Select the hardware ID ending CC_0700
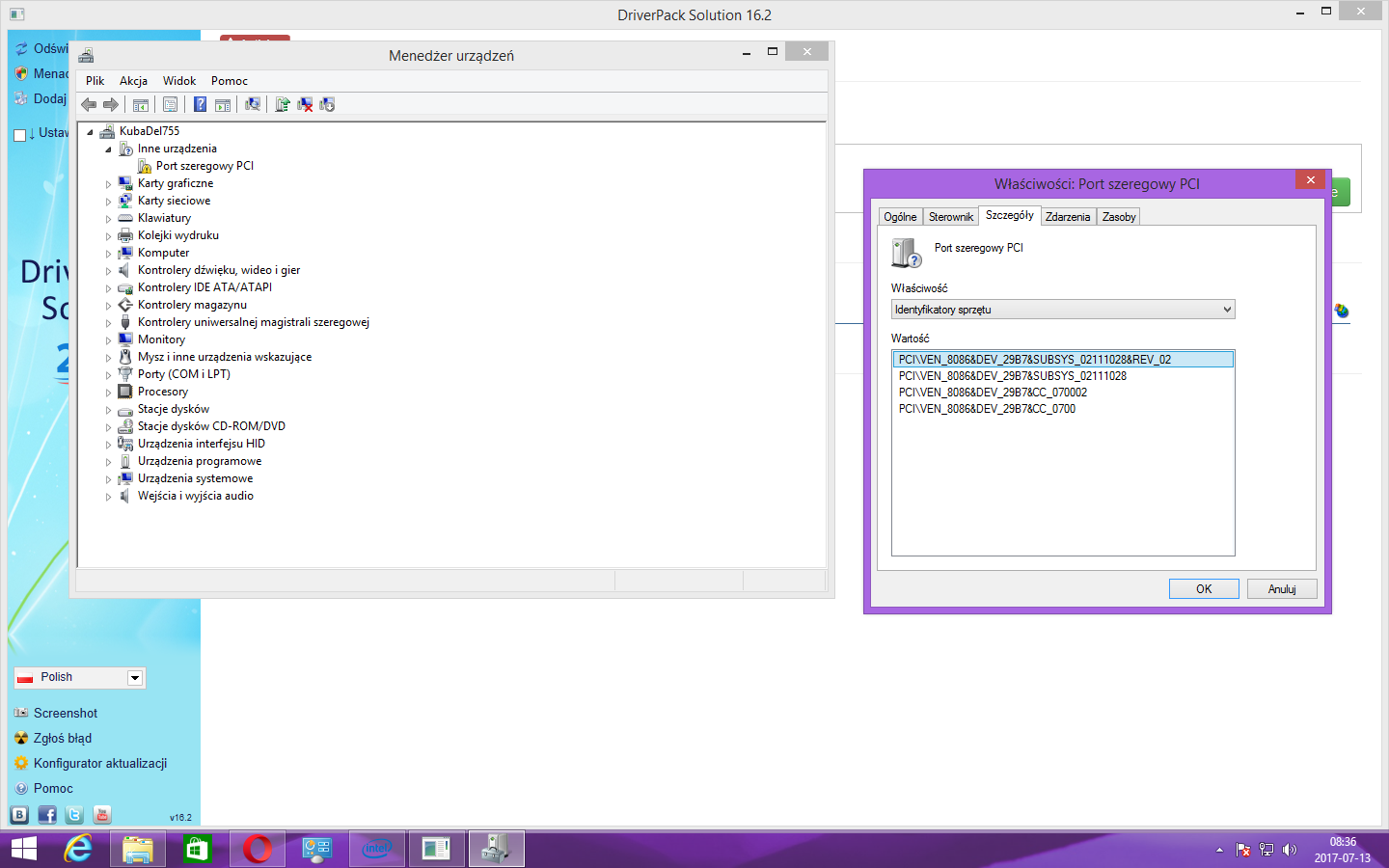 click(x=987, y=409)
